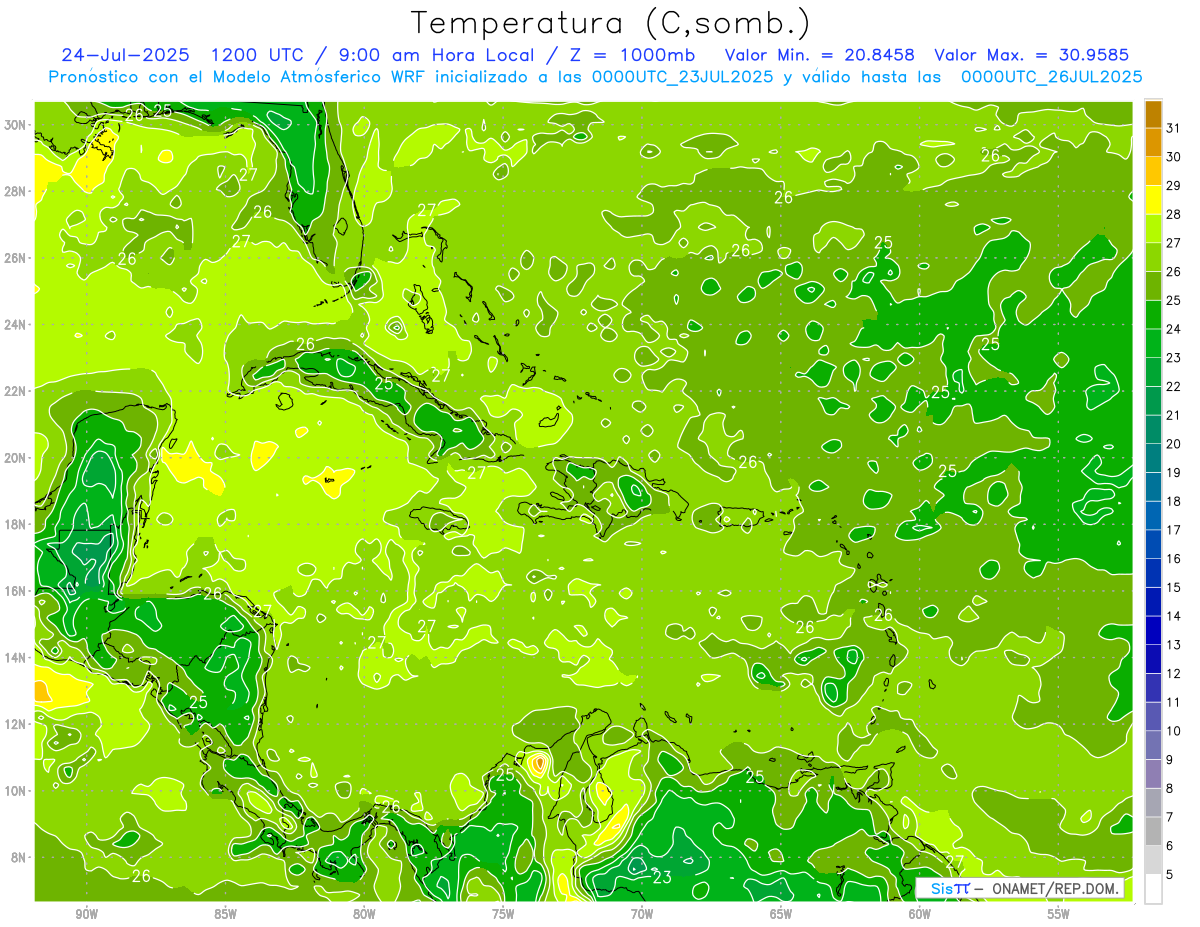Click the '0000UTC_23JUL2025' initialization time
This screenshot has height=927, width=1200.
[683, 76]
